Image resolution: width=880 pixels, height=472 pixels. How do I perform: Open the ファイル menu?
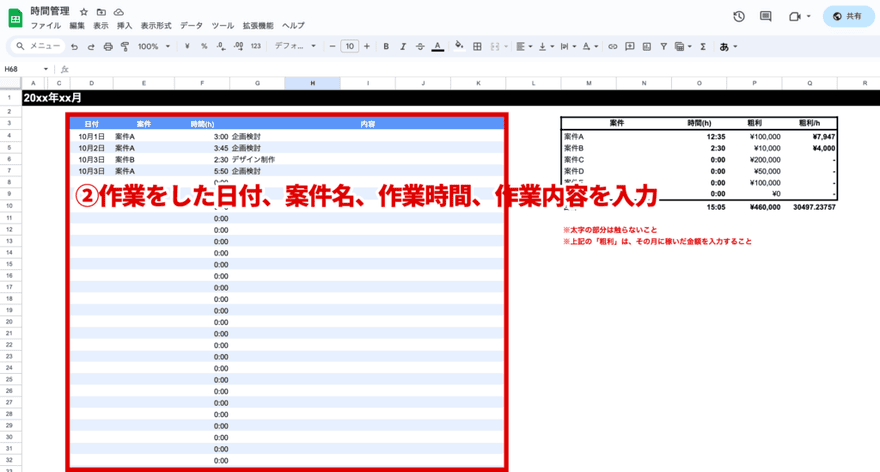tap(45, 26)
